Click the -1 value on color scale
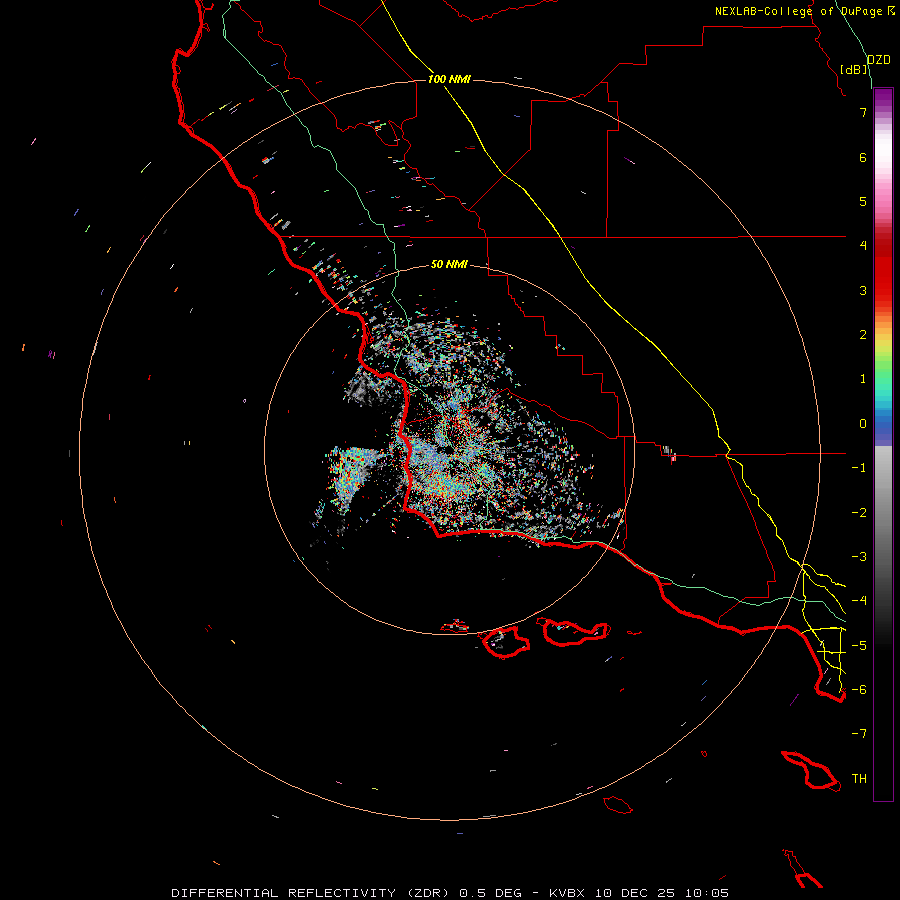Screen dimensions: 900x900 (859, 468)
